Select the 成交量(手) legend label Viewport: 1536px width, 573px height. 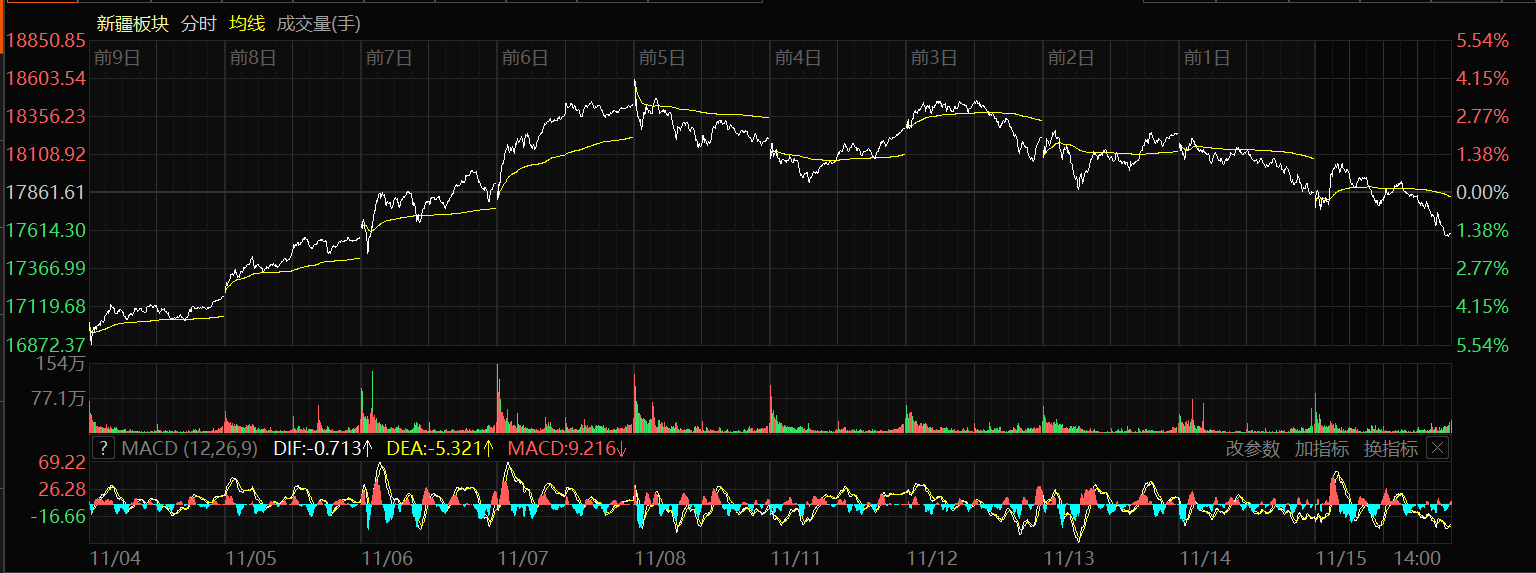pos(319,24)
